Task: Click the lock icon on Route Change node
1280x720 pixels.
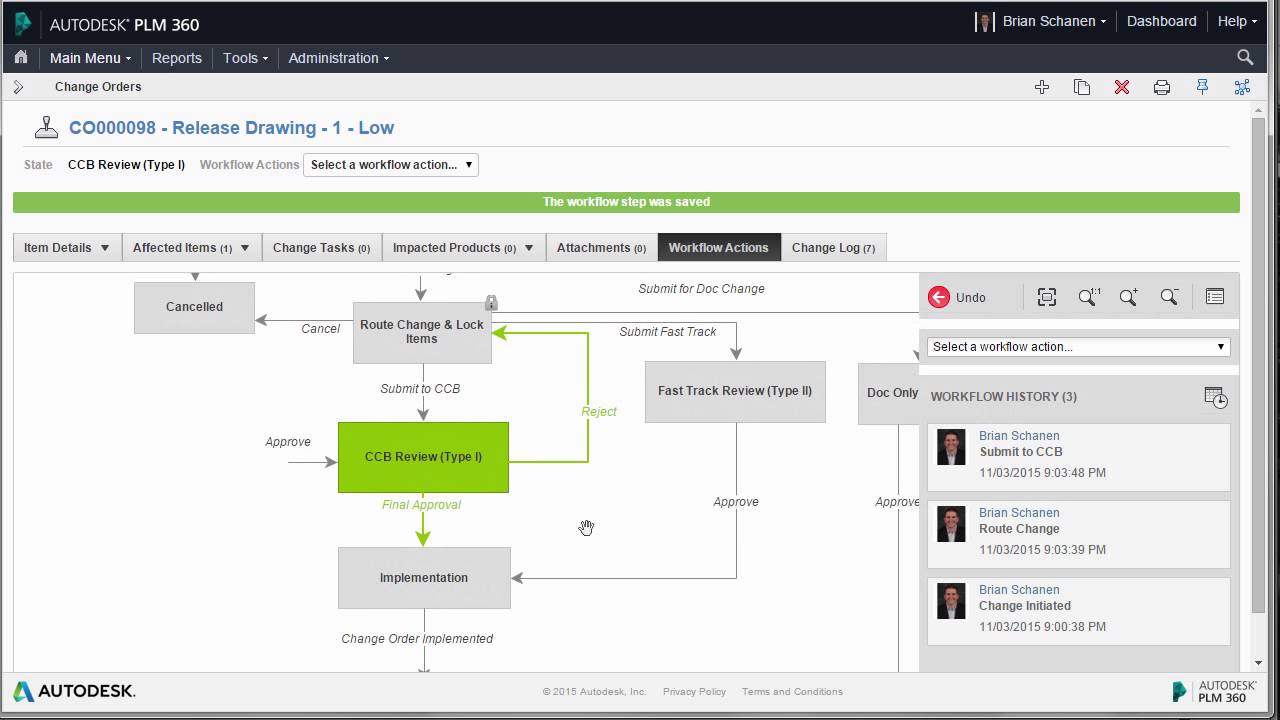Action: 491,302
